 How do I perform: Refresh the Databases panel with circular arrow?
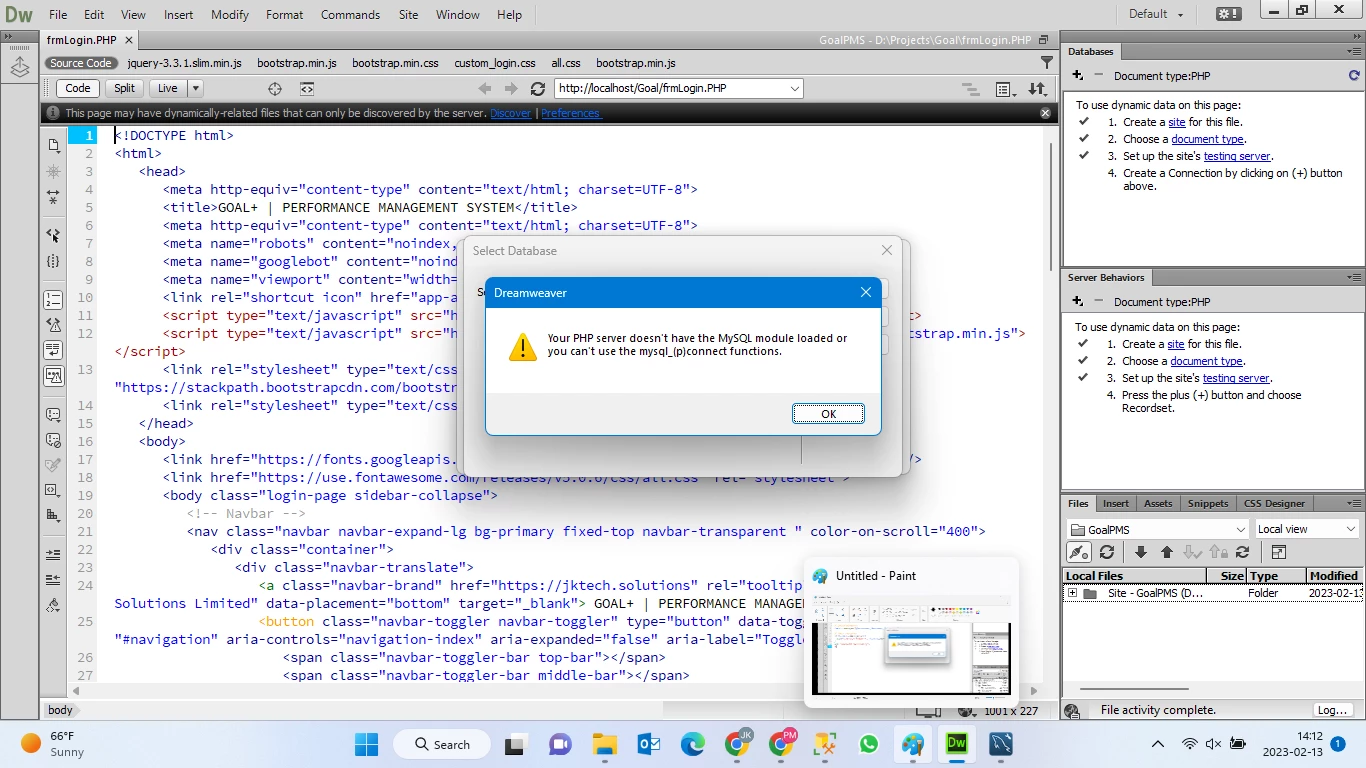1354,75
